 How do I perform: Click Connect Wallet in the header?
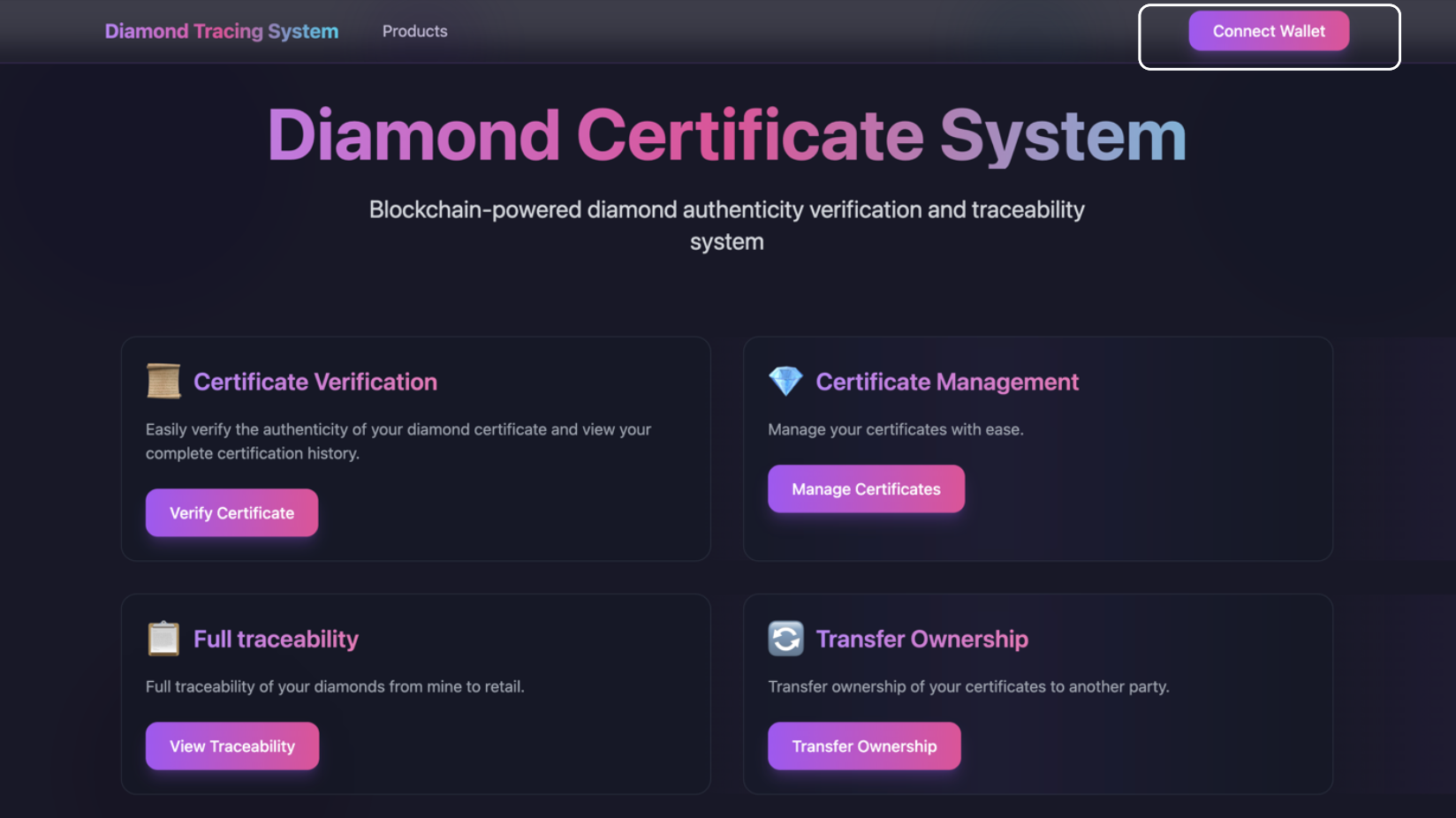tap(1268, 30)
